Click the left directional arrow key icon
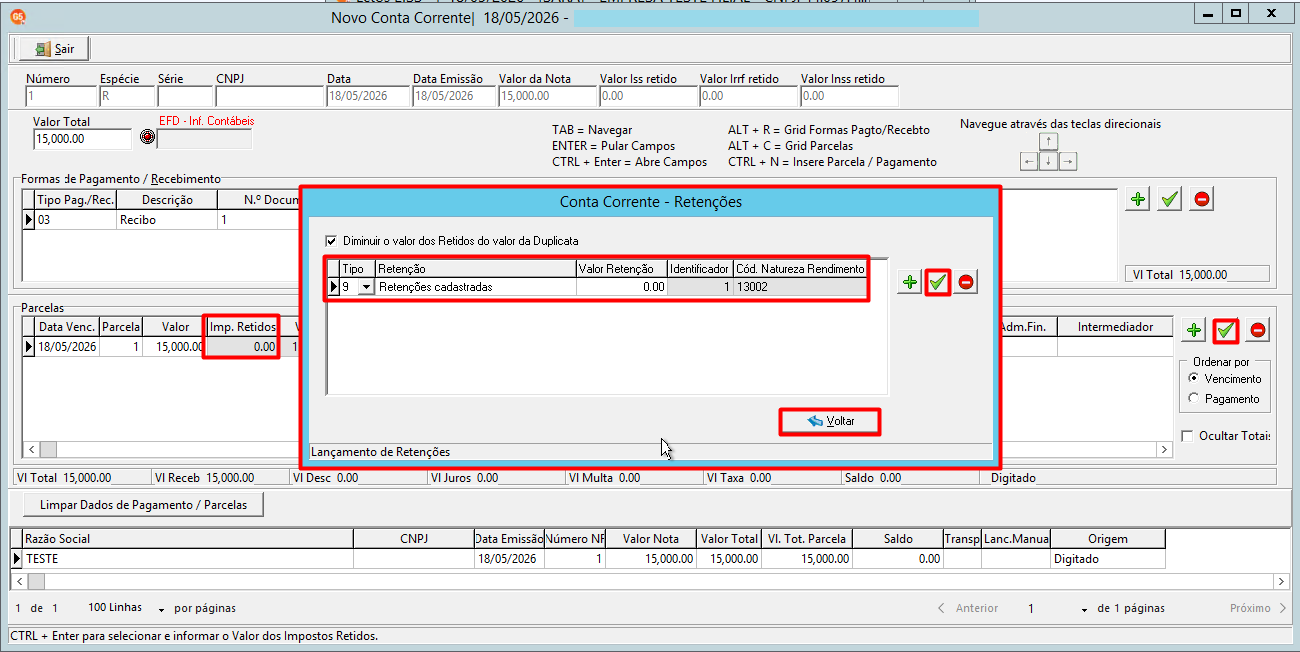 coord(1029,161)
